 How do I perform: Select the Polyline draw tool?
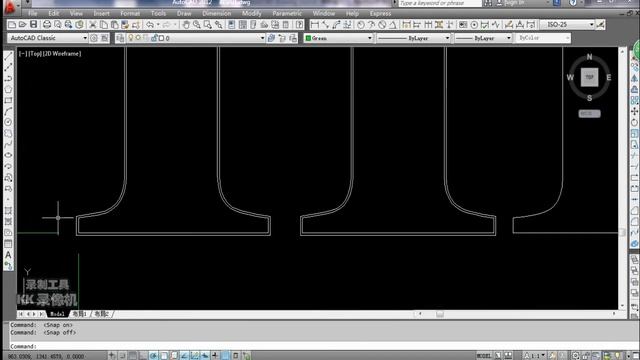8,78
